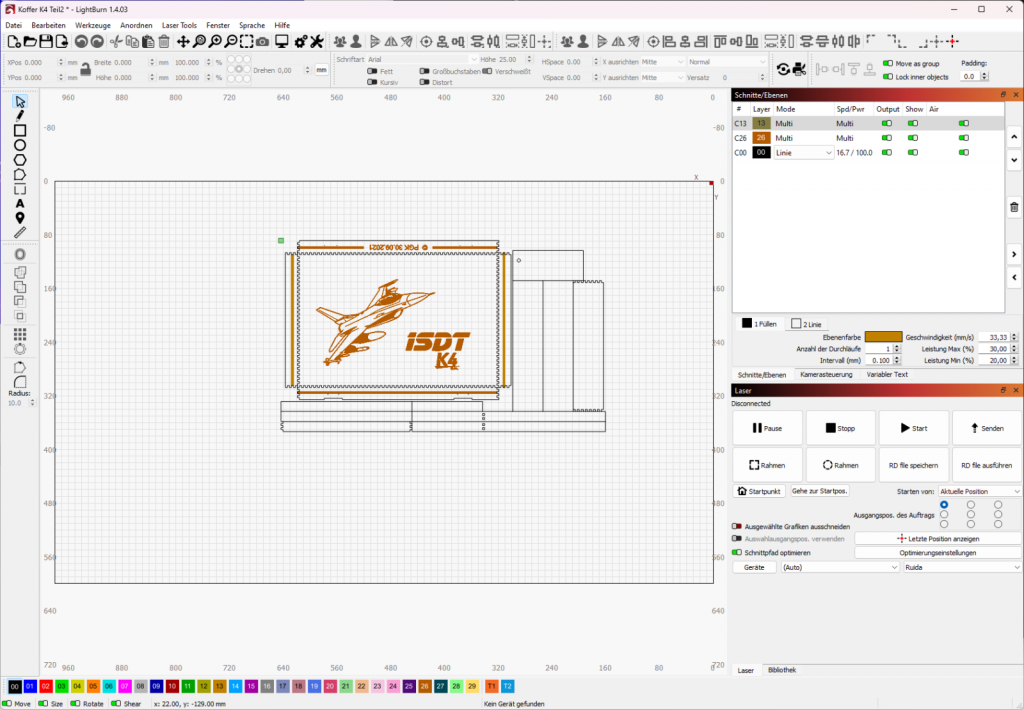Click Letzte Position anzeigen button
The width and height of the screenshot is (1024, 710).
[938, 539]
